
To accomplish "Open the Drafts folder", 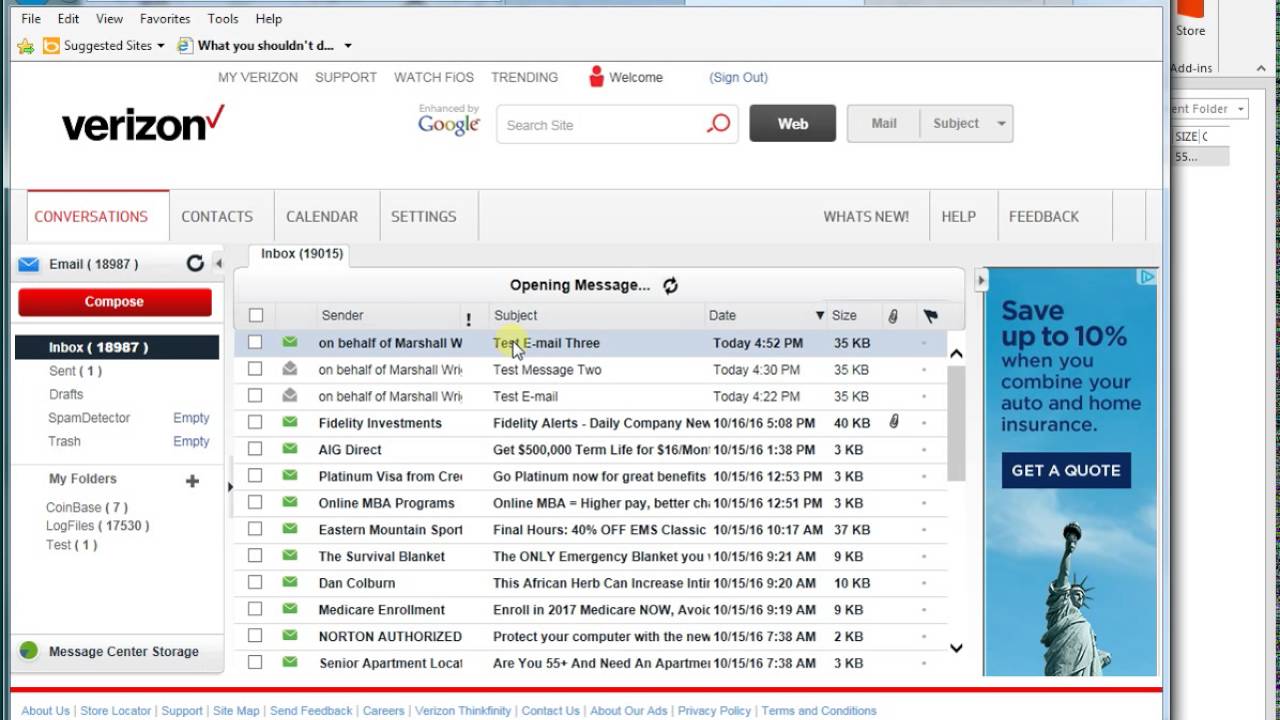I will click(66, 394).
